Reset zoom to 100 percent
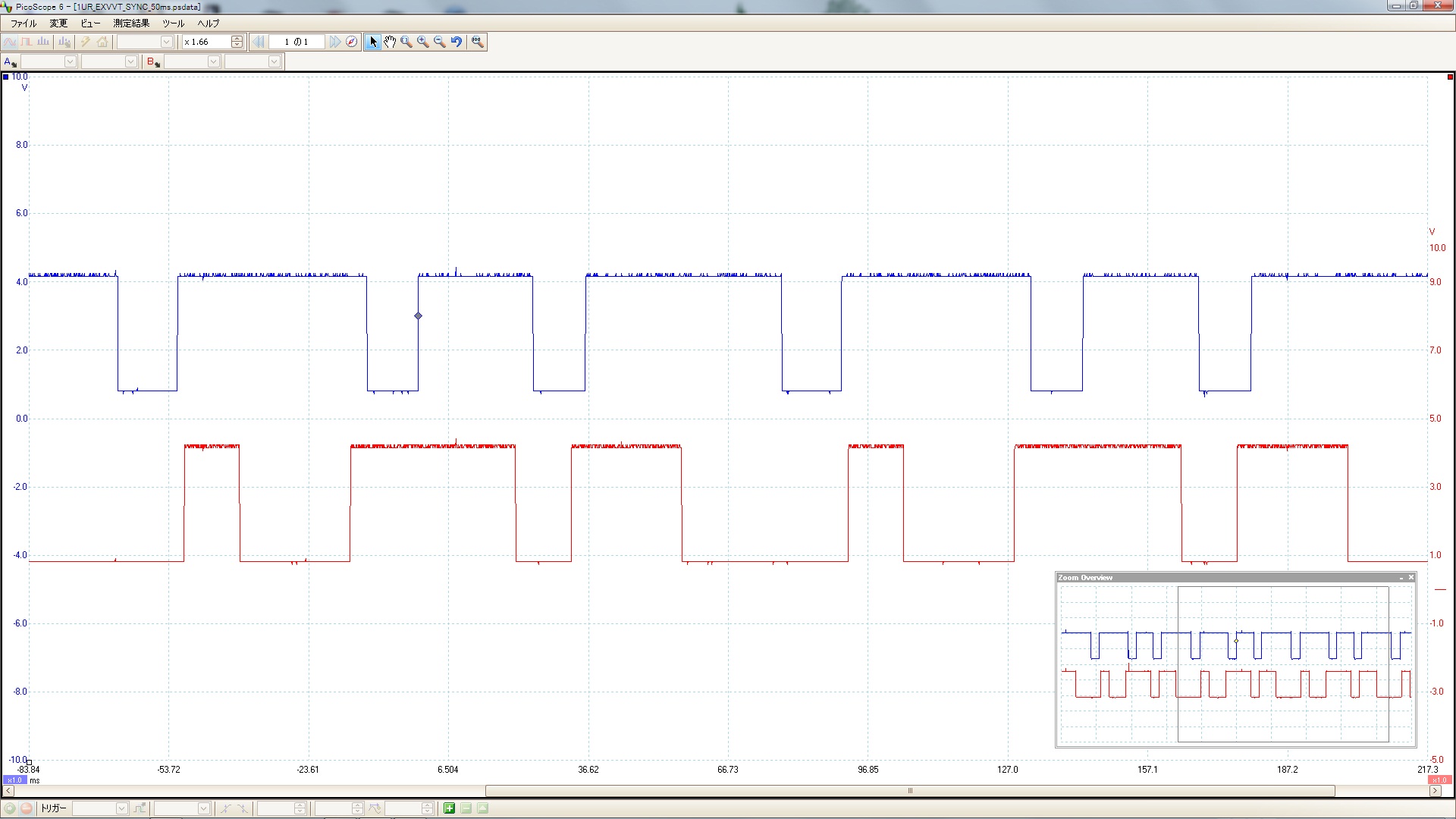 pyautogui.click(x=478, y=42)
